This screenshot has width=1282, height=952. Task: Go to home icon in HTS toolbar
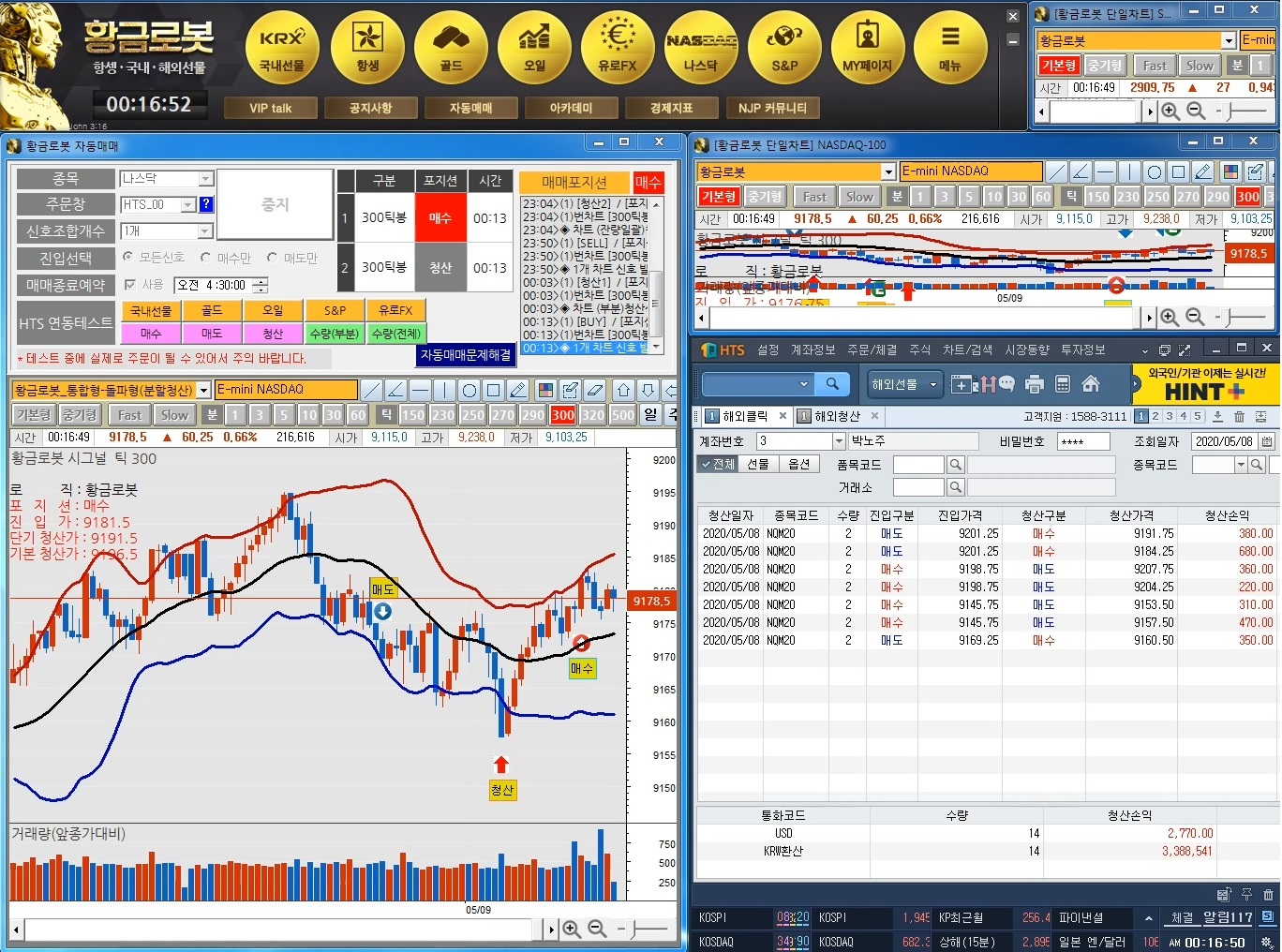(1091, 384)
